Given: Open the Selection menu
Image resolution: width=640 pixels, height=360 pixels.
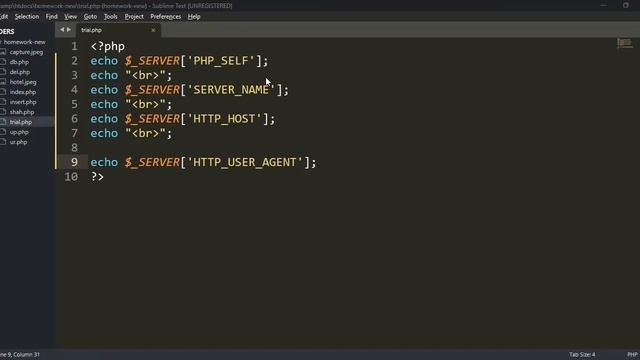Looking at the screenshot, I should (27, 17).
